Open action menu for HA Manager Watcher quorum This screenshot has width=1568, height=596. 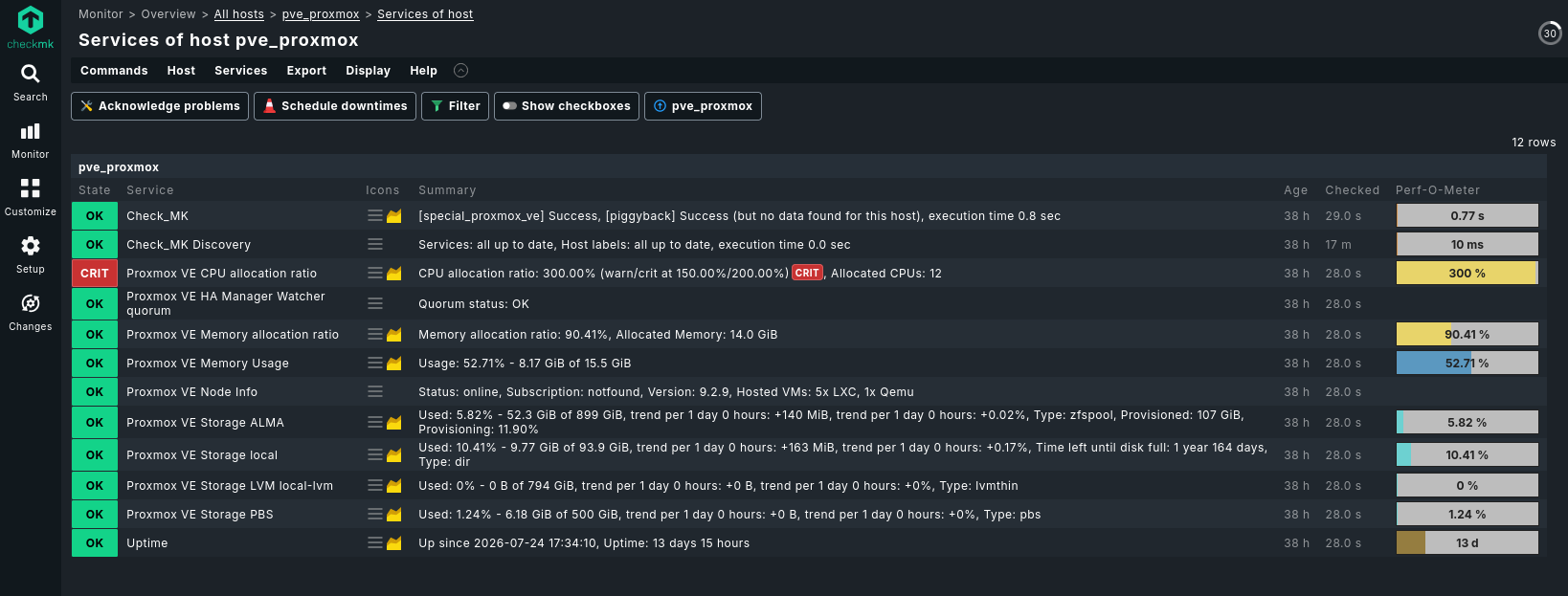[x=375, y=304]
